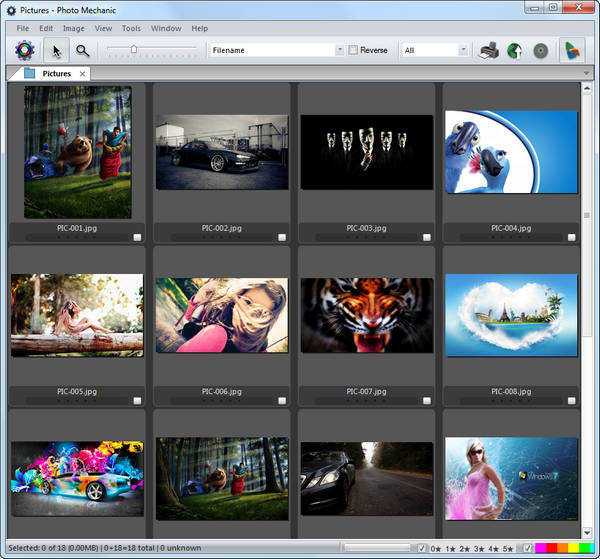Close the Pictures tab
Viewport: 600px width, 559px height.
(x=82, y=73)
